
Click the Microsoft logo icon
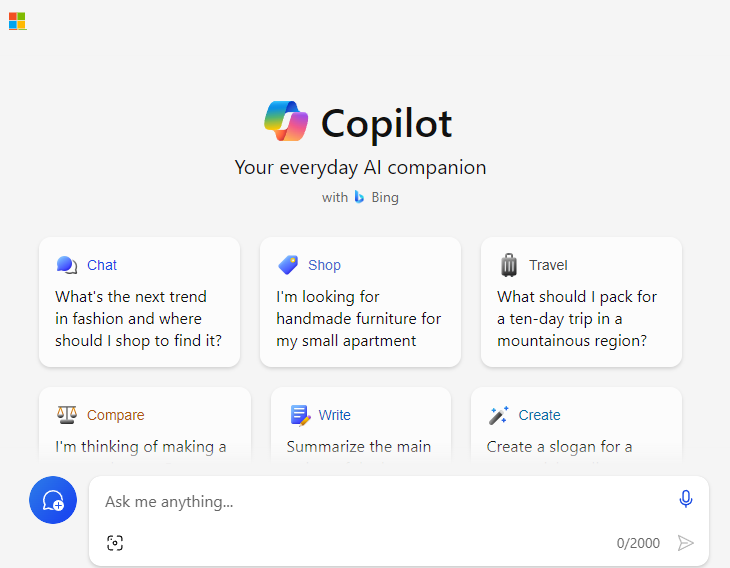(x=17, y=21)
